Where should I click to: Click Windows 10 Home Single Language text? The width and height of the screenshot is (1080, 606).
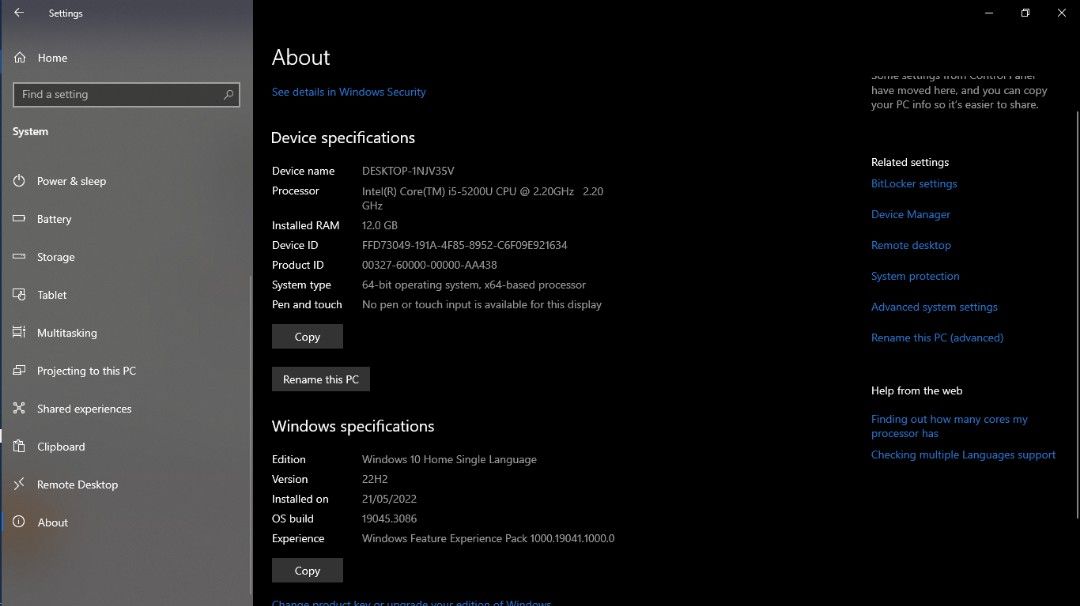[x=449, y=459]
